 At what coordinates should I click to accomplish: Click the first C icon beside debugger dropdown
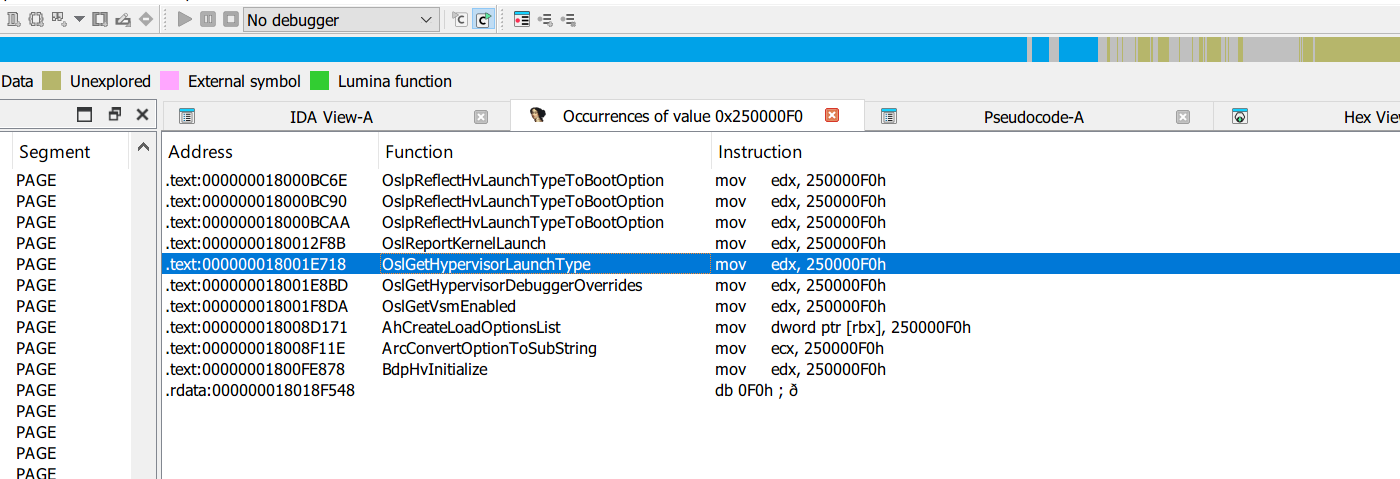459,19
